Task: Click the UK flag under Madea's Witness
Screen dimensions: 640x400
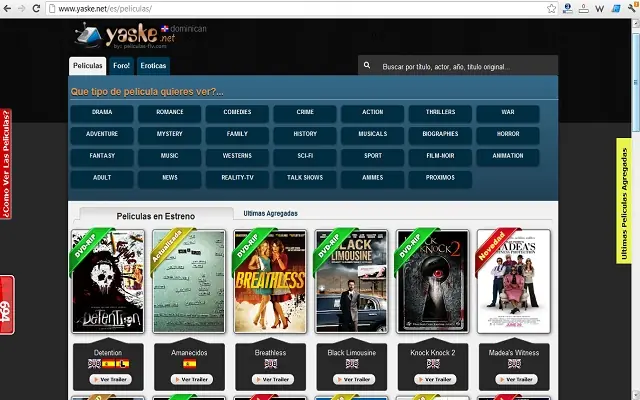Action: (514, 363)
